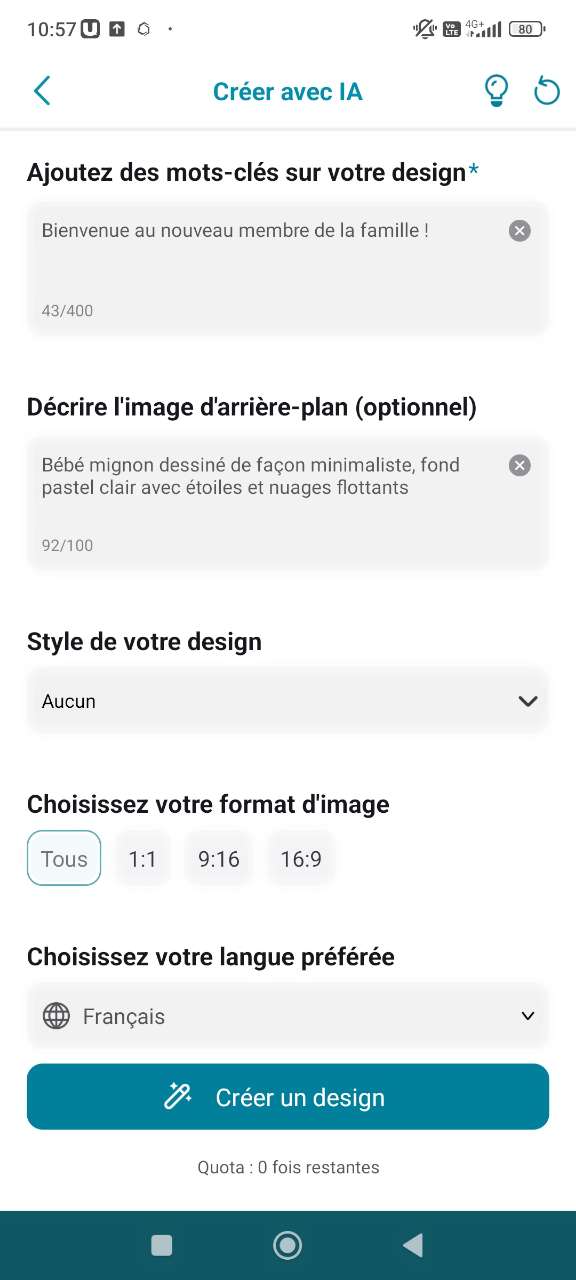Viewport: 576px width, 1280px height.
Task: Tap the Créer avec IA title
Action: tap(288, 90)
